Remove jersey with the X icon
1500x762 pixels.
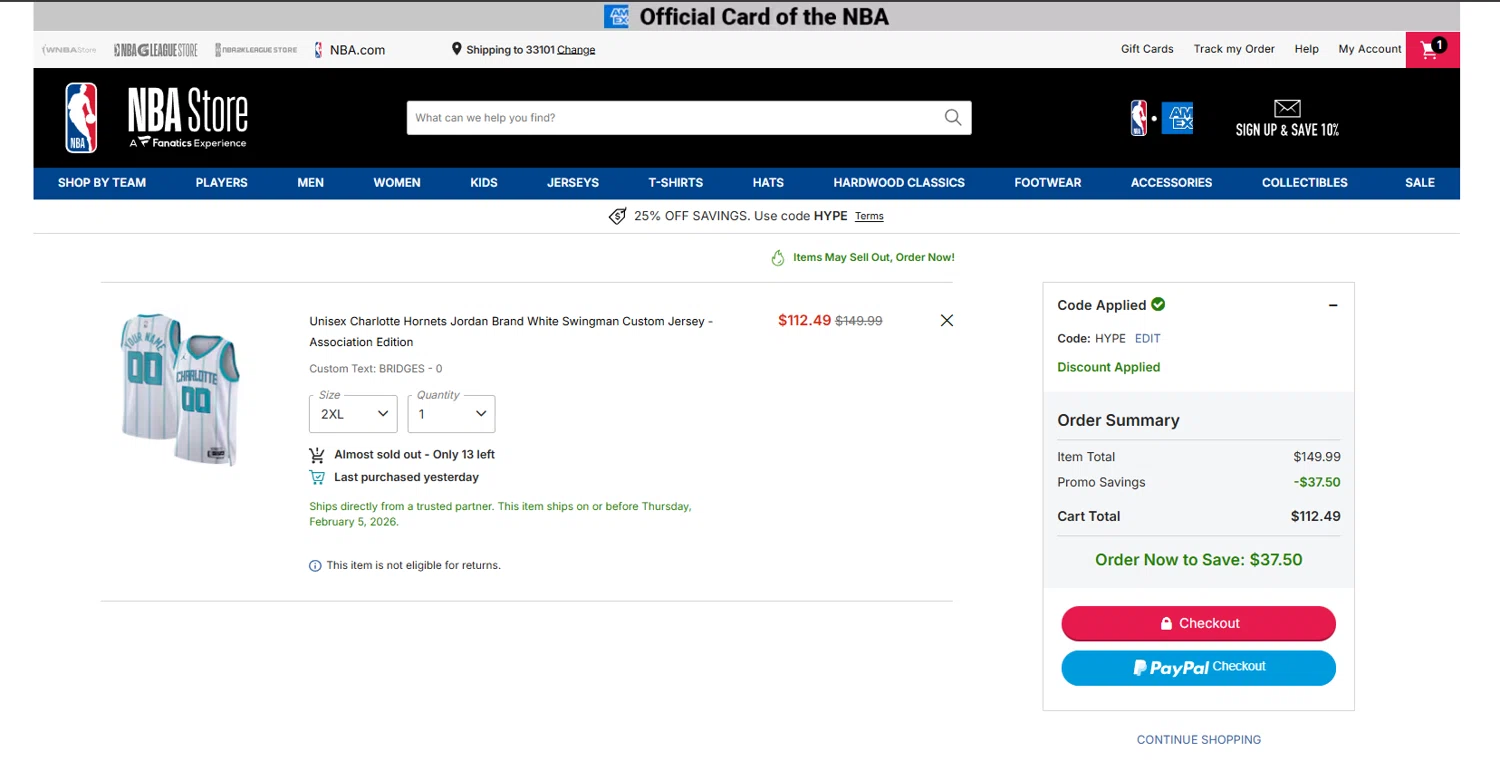point(947,320)
